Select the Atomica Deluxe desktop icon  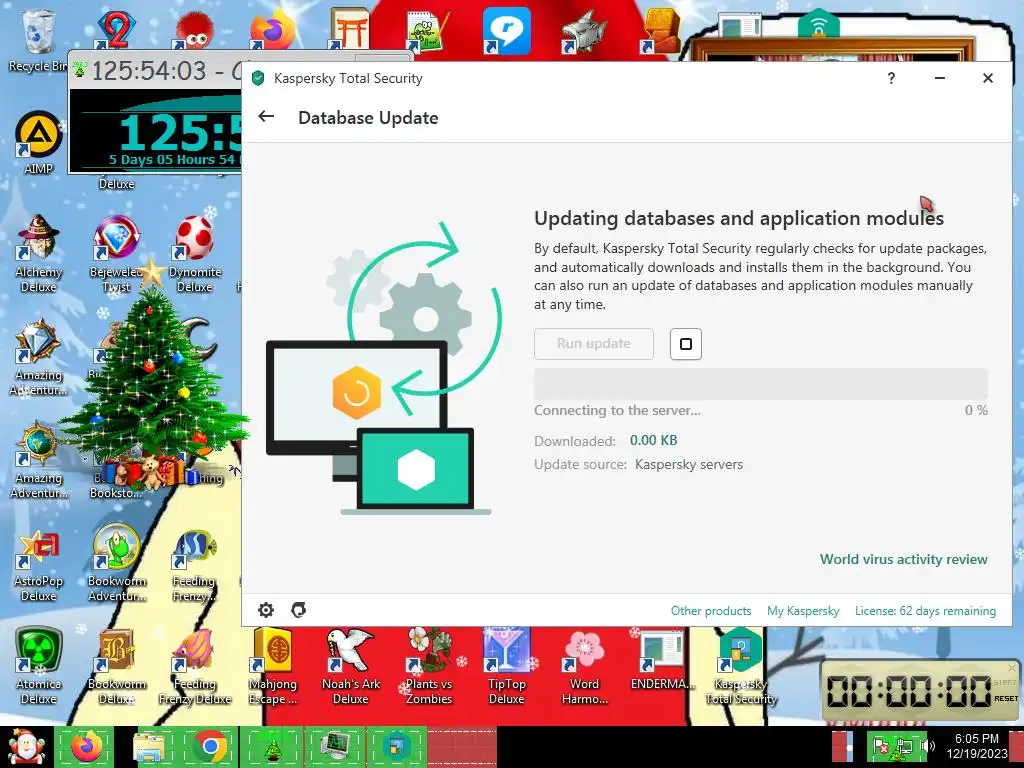(39, 666)
